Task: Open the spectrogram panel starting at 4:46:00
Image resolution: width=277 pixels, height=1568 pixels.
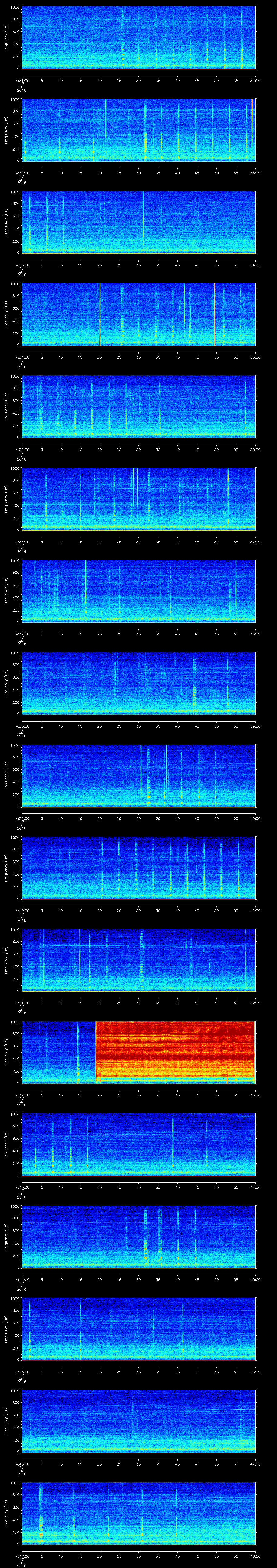Action: (x=138, y=1421)
